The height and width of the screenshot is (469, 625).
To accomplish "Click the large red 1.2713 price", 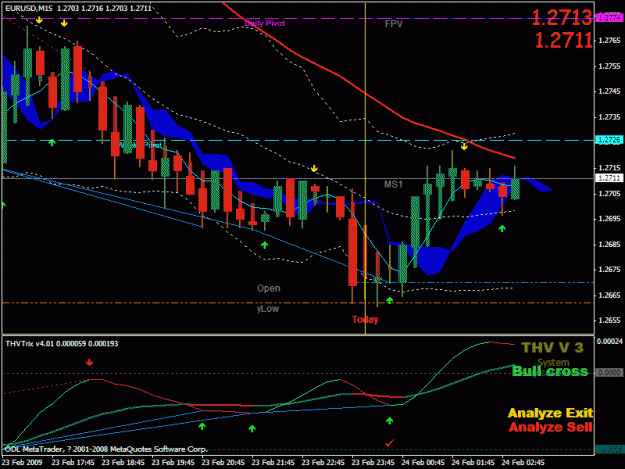I will [x=562, y=18].
